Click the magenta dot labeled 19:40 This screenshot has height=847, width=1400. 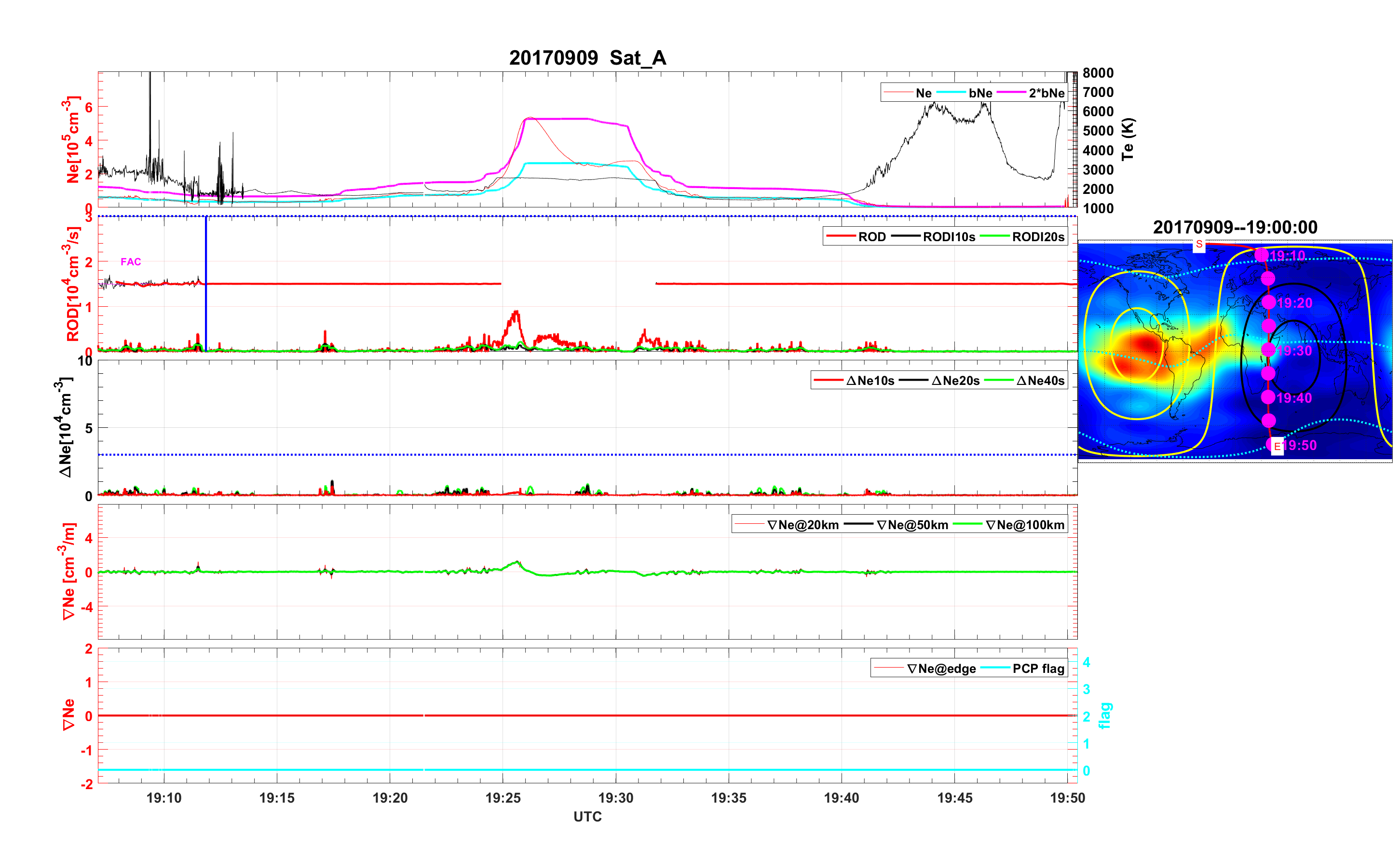pos(1267,397)
